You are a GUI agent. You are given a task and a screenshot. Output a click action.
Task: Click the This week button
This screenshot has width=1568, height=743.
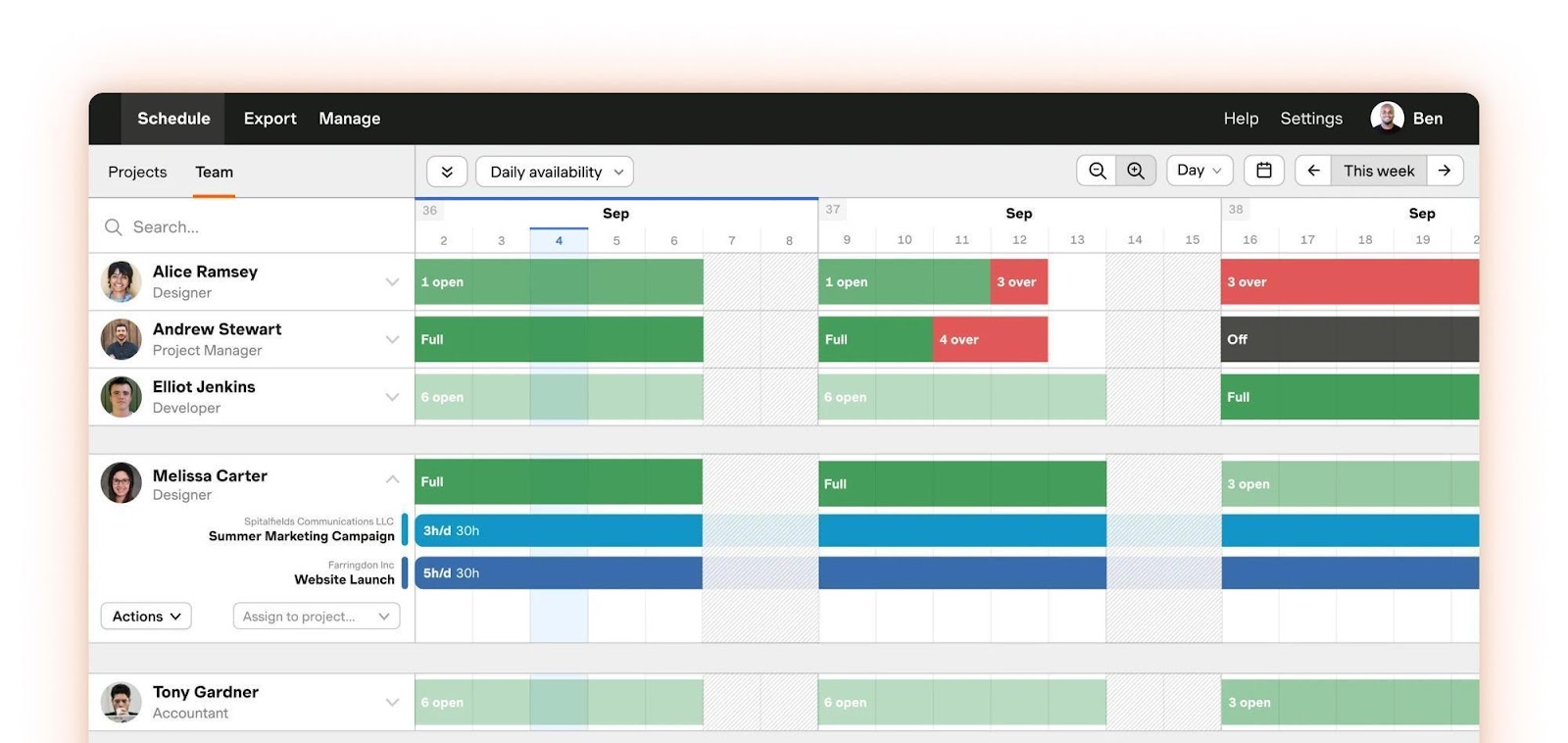click(x=1378, y=171)
